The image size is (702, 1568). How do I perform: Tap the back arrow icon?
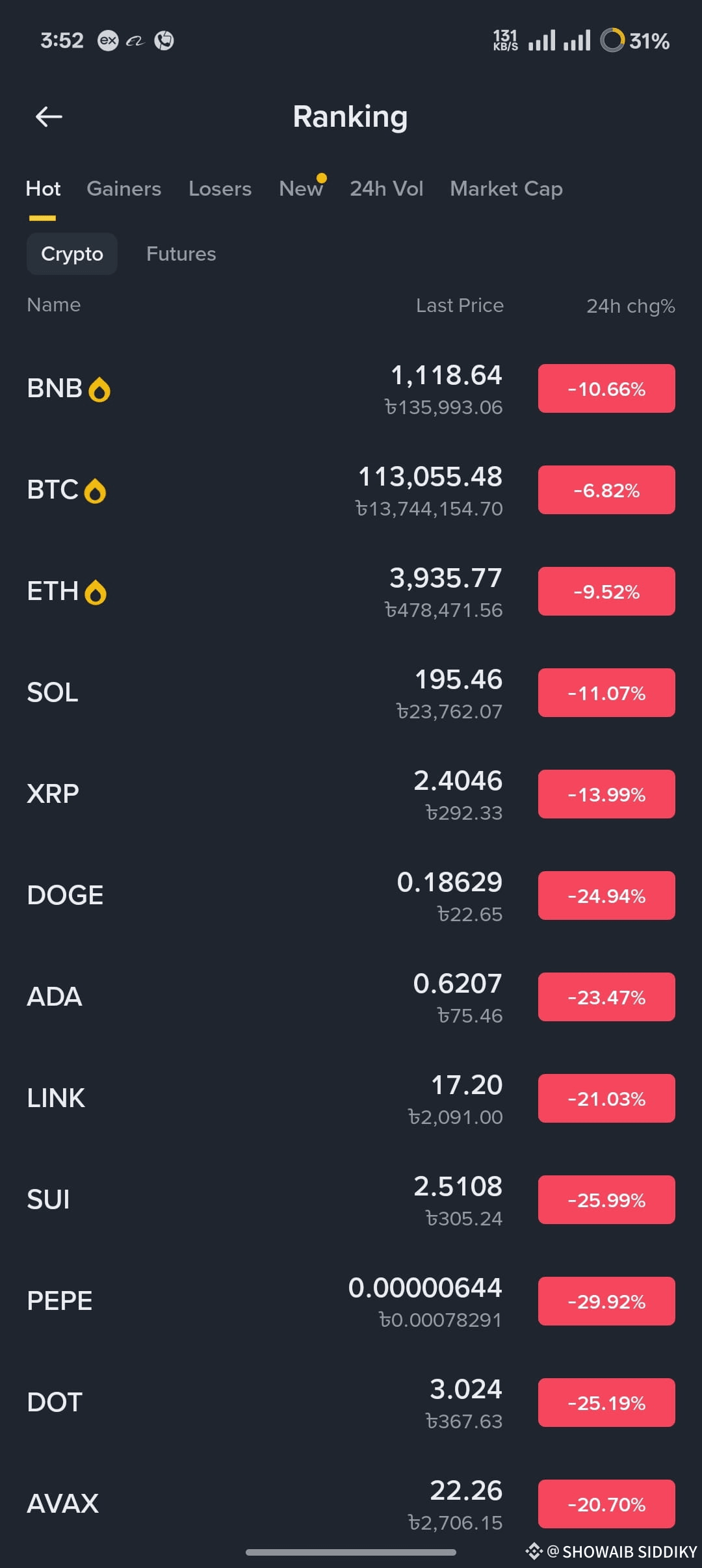pos(49,117)
